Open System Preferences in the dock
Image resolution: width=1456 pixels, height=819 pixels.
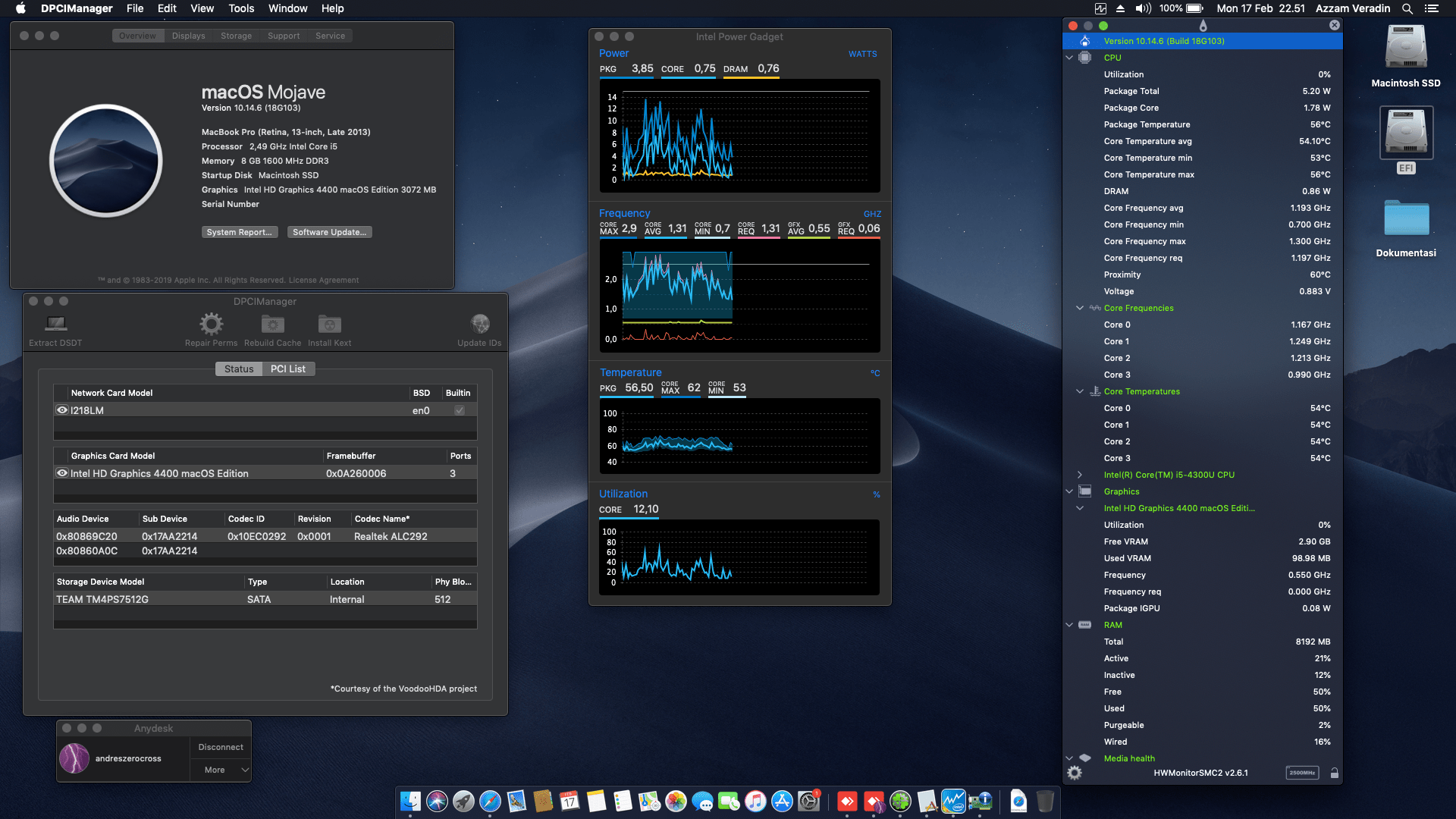click(x=809, y=801)
